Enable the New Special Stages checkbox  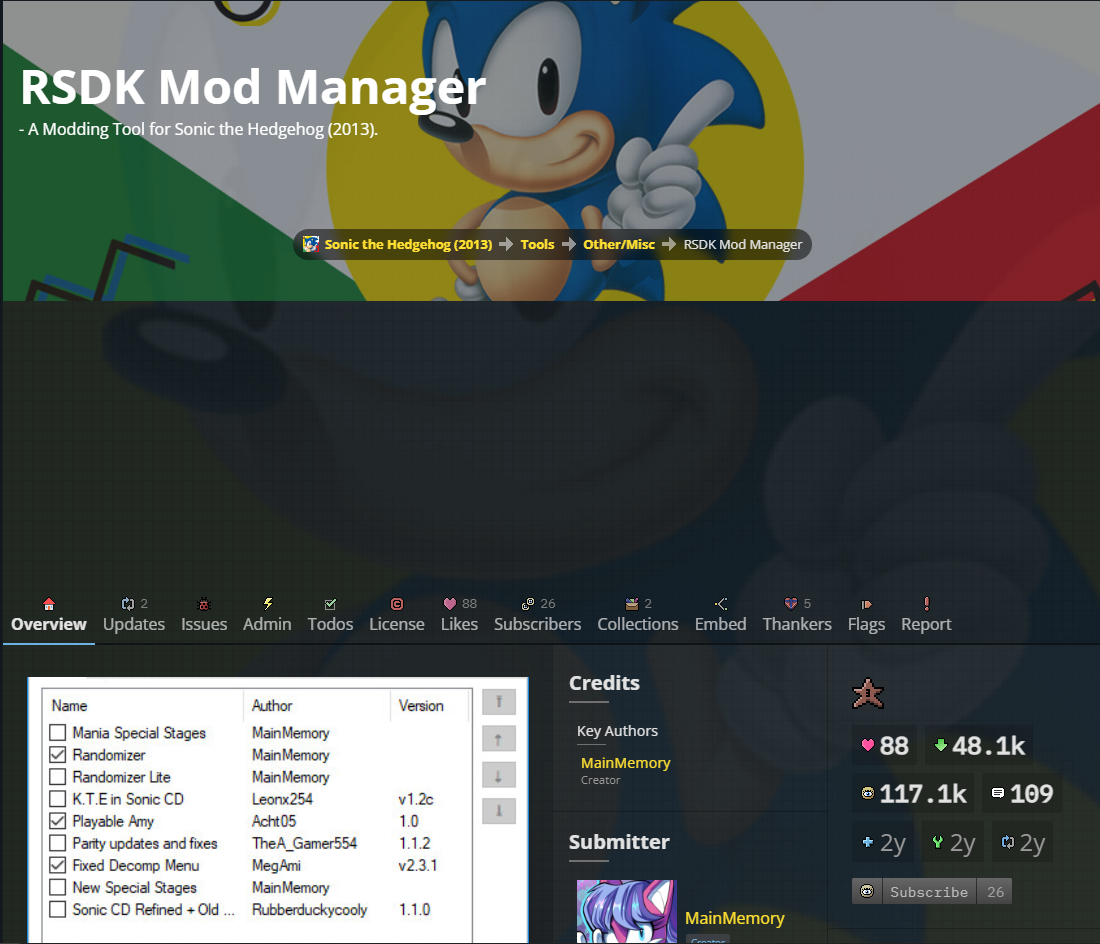58,887
